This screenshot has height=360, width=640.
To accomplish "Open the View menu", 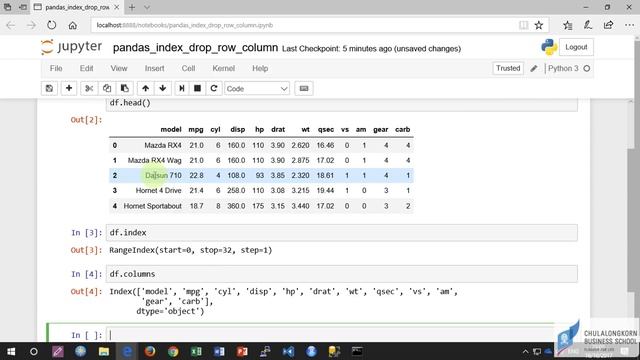I will pyautogui.click(x=119, y=68).
